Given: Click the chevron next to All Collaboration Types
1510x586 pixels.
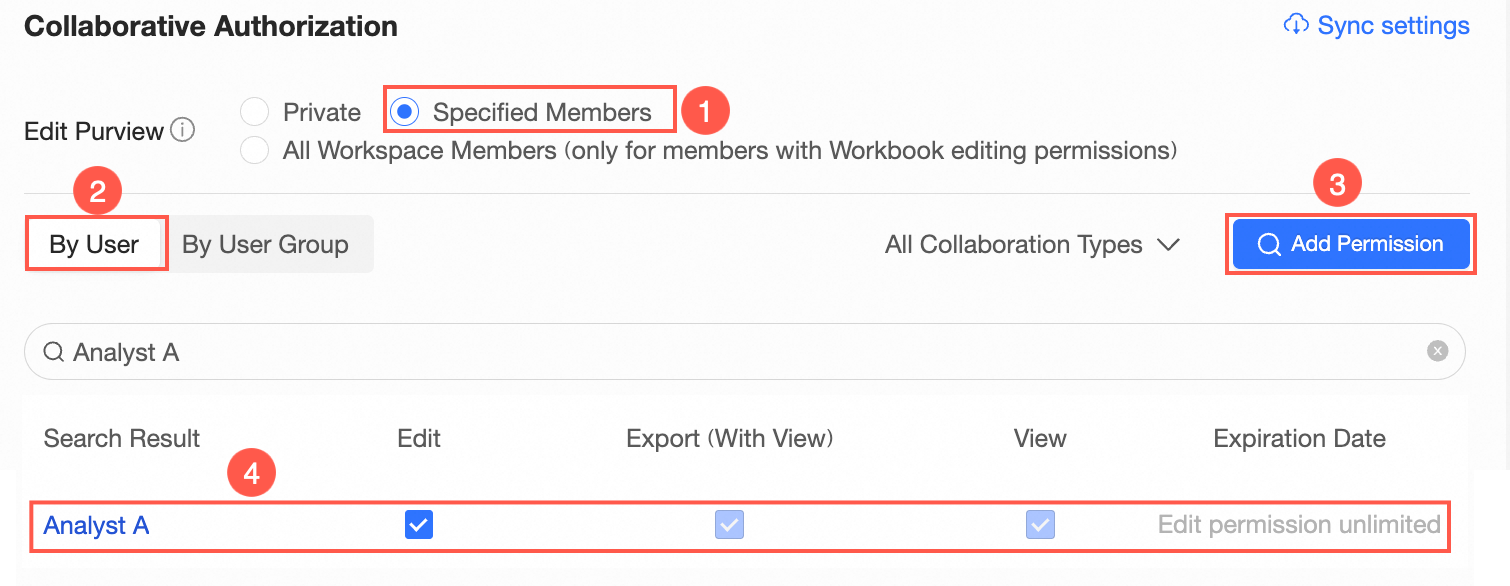Looking at the screenshot, I should coord(1168,244).
